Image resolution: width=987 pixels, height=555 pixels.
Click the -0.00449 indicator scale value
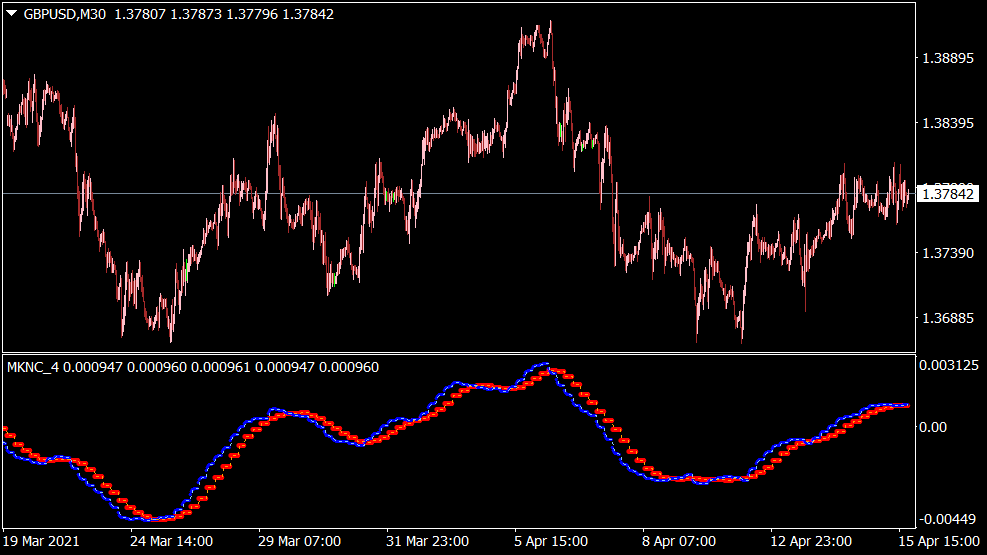[948, 518]
